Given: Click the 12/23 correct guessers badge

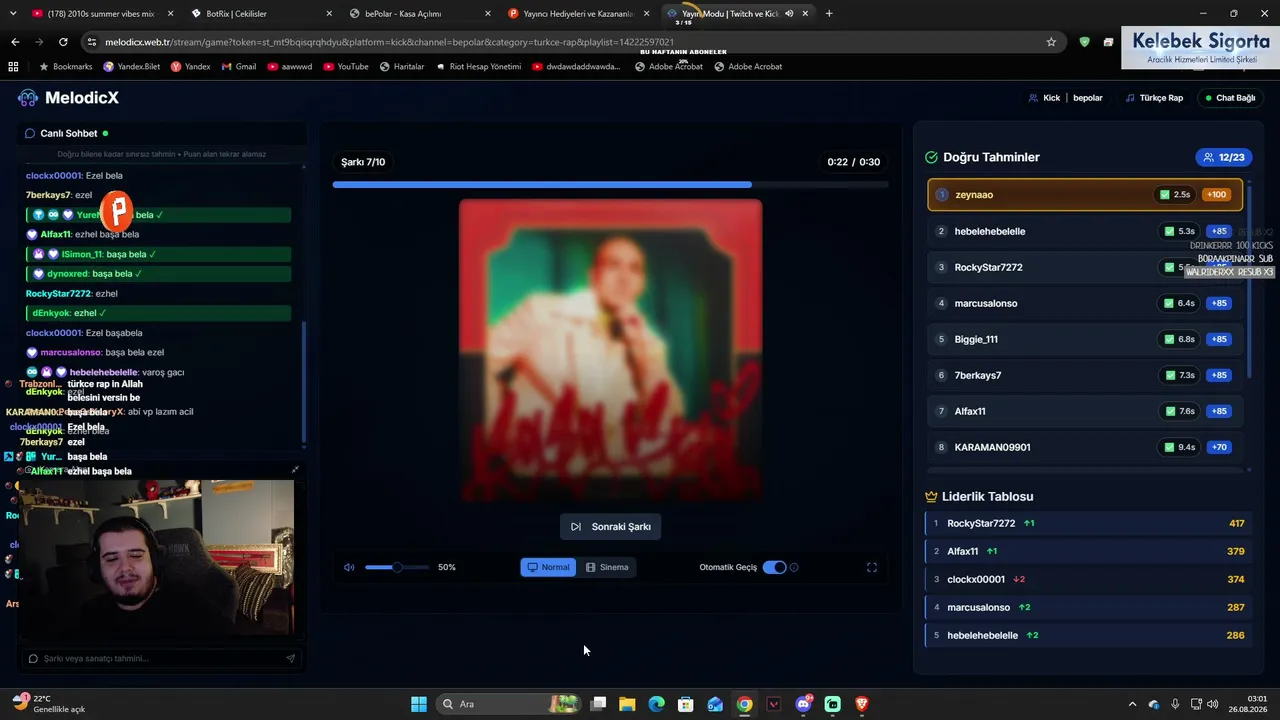Looking at the screenshot, I should coord(1224,157).
